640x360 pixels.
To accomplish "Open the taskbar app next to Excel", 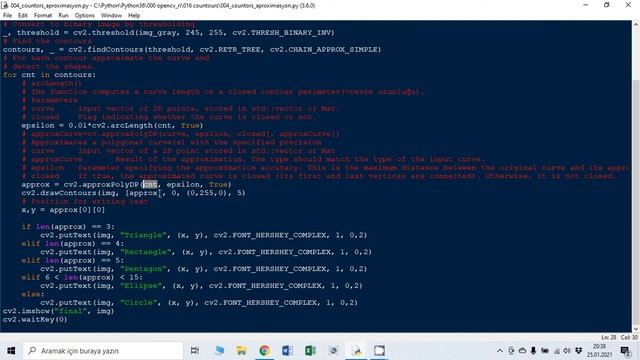I will (x=333, y=351).
